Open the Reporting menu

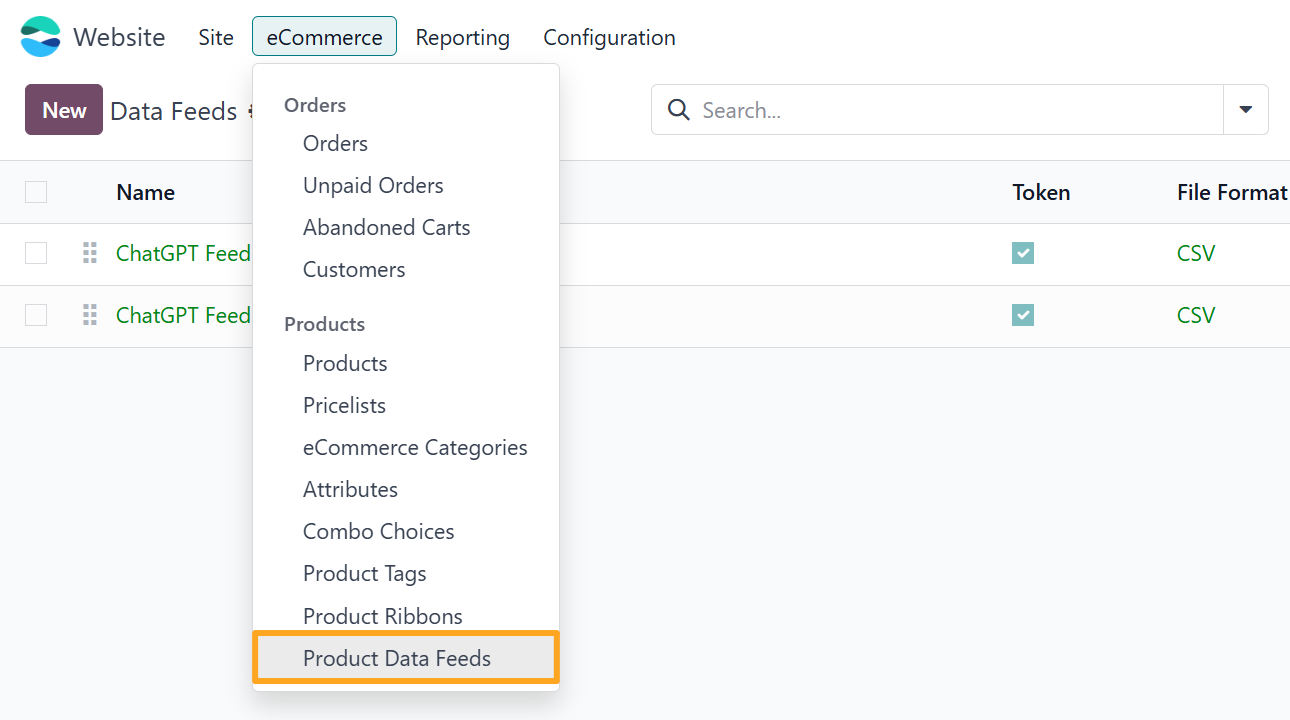tap(463, 37)
